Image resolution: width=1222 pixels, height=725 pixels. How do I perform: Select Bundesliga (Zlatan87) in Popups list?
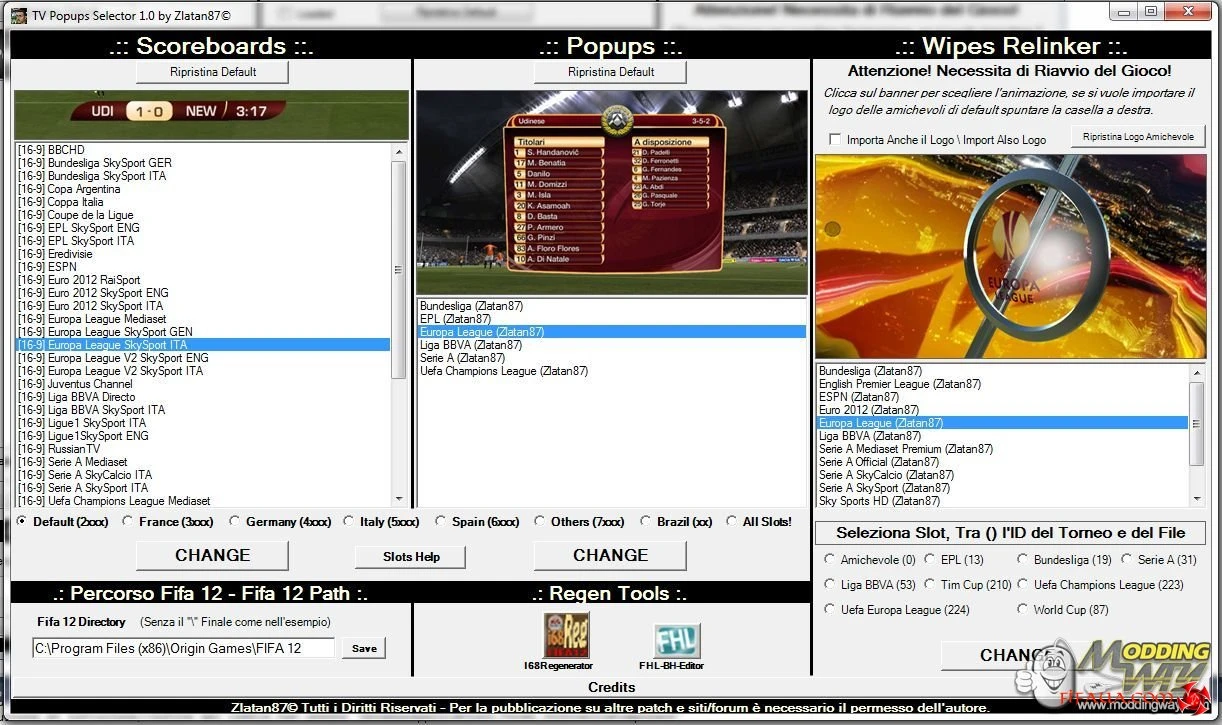pos(612,306)
